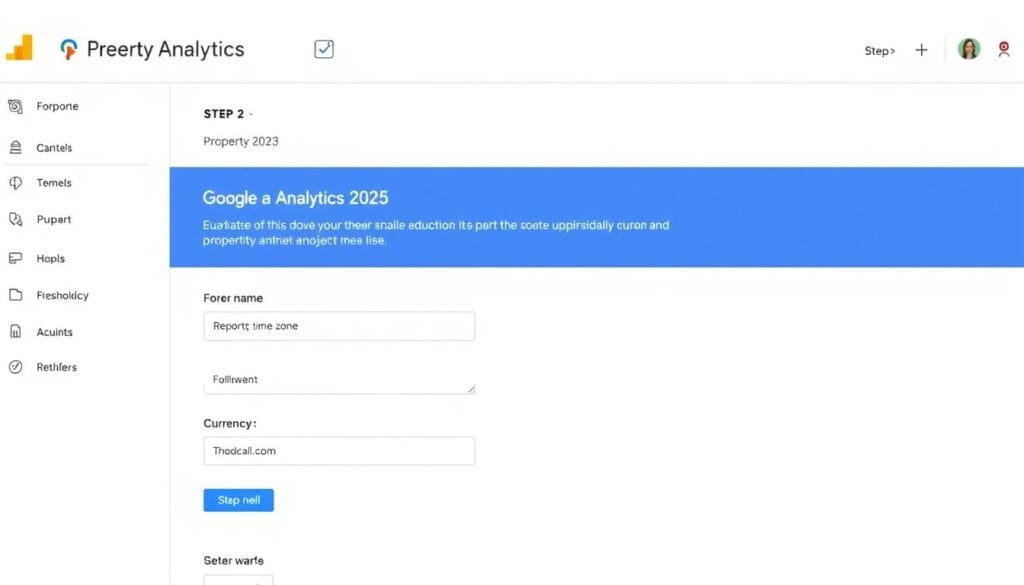Viewport: 1024px width, 585px height.
Task: Click the Report time zone input field
Action: coord(339,326)
